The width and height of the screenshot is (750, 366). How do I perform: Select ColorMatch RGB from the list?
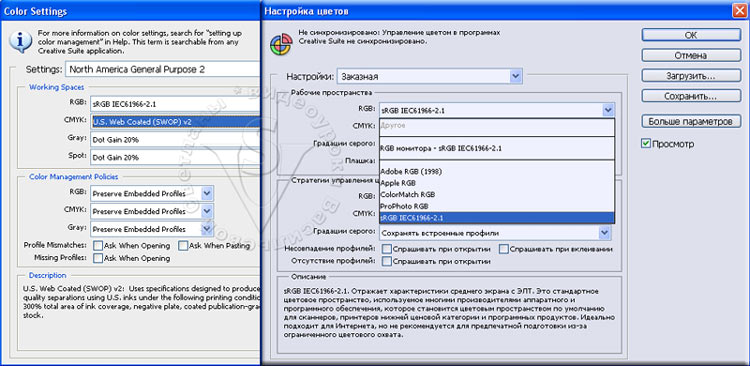(x=496, y=195)
